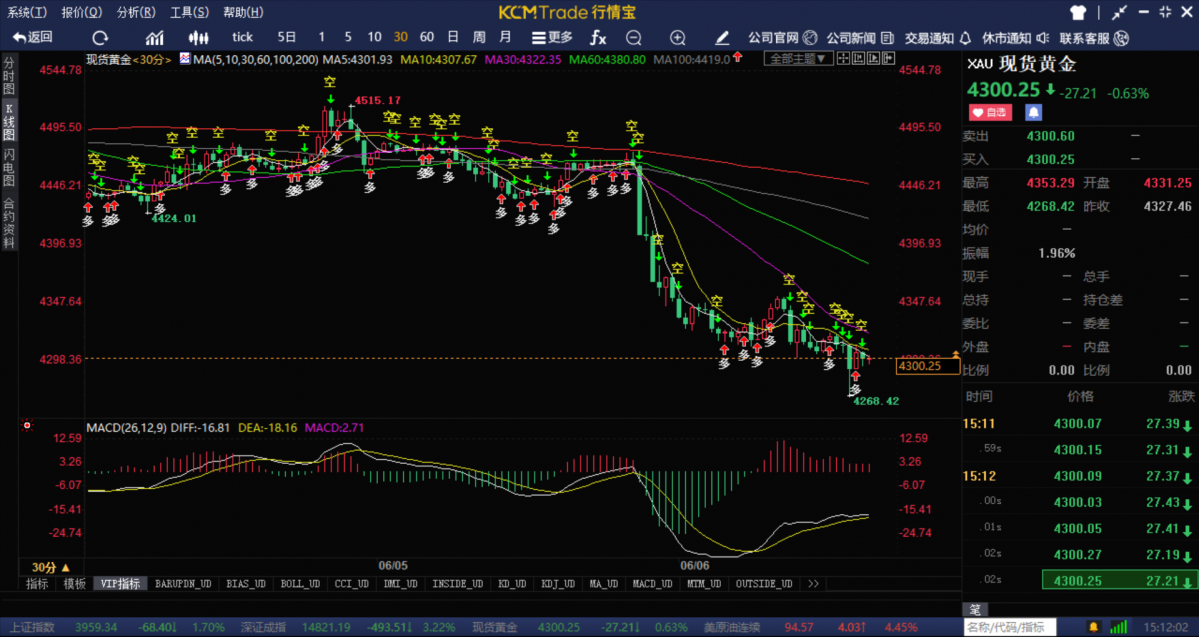The image size is (1199, 637).
Task: Open the 帮助(H) menu
Action: 243,12
